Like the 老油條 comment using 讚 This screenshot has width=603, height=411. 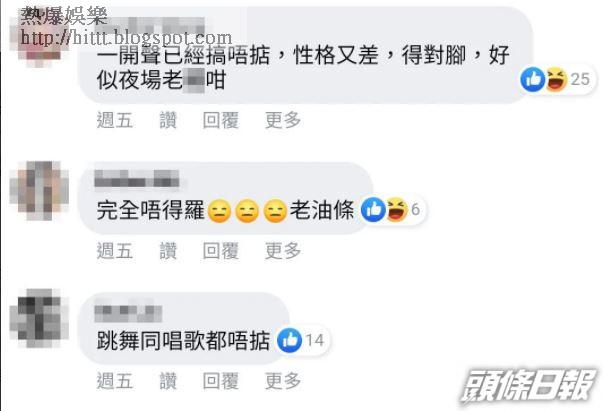pyautogui.click(x=168, y=251)
